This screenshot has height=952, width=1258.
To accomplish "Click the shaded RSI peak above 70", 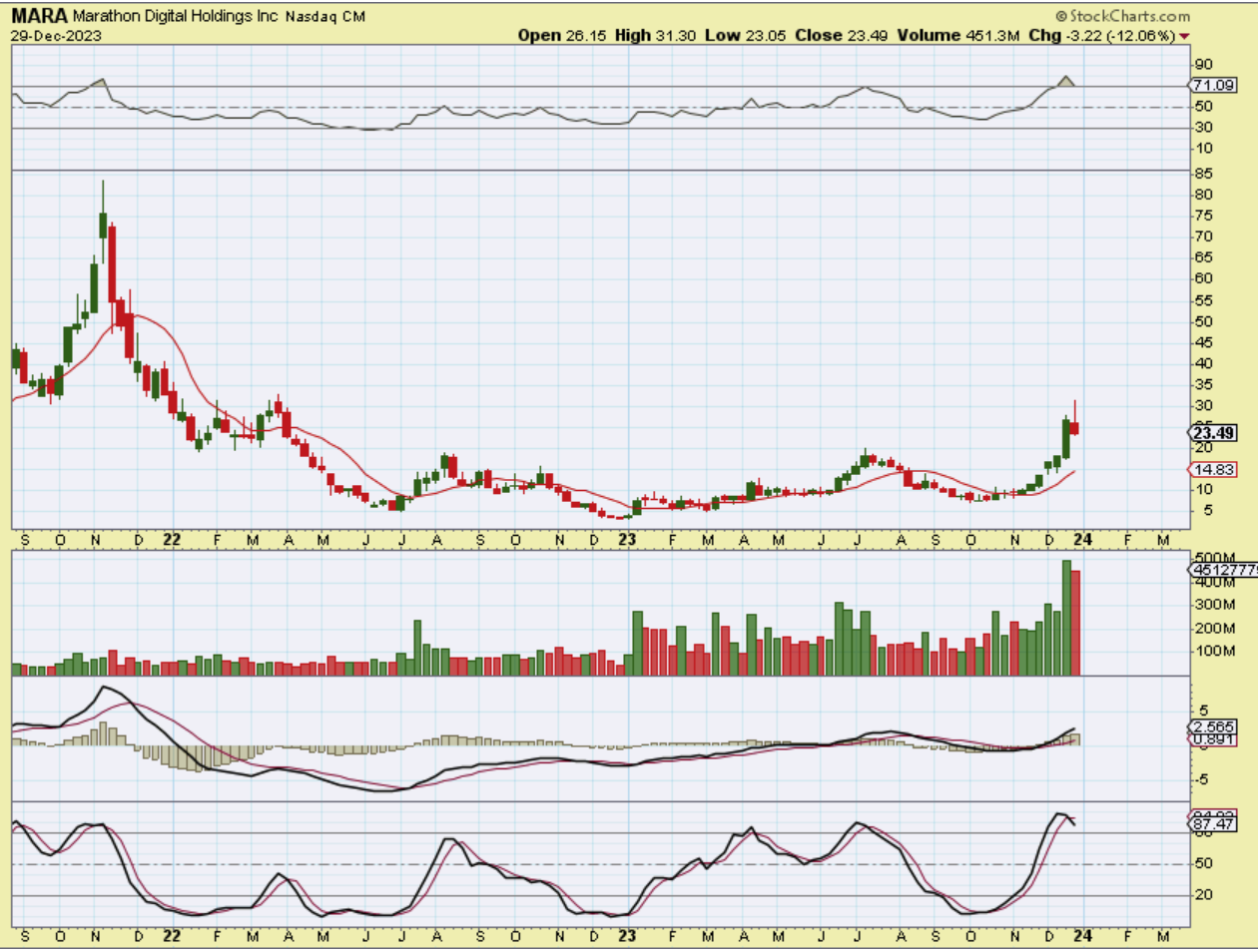I will tap(1065, 81).
